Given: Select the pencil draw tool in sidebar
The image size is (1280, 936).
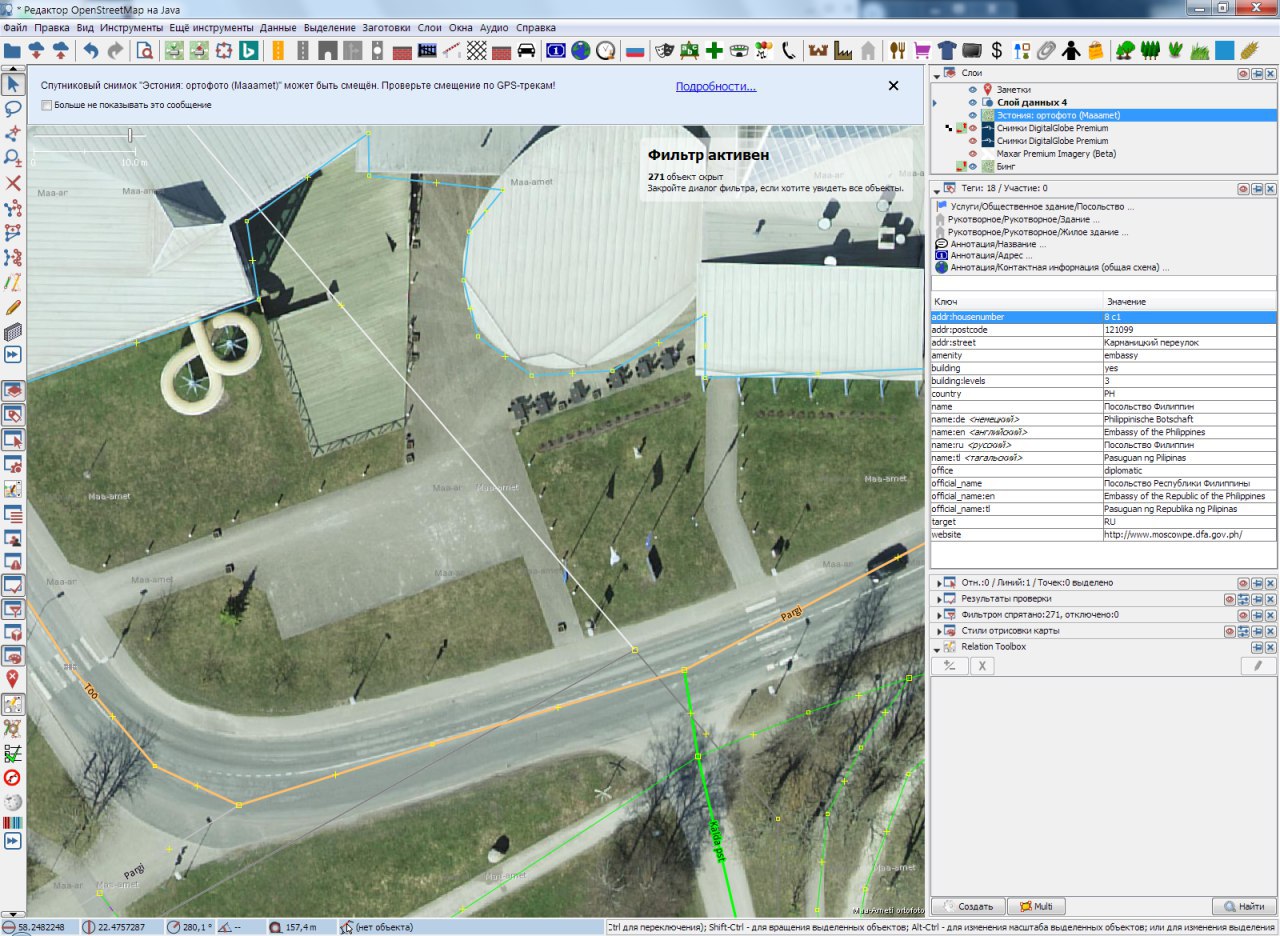Looking at the screenshot, I should (x=14, y=307).
